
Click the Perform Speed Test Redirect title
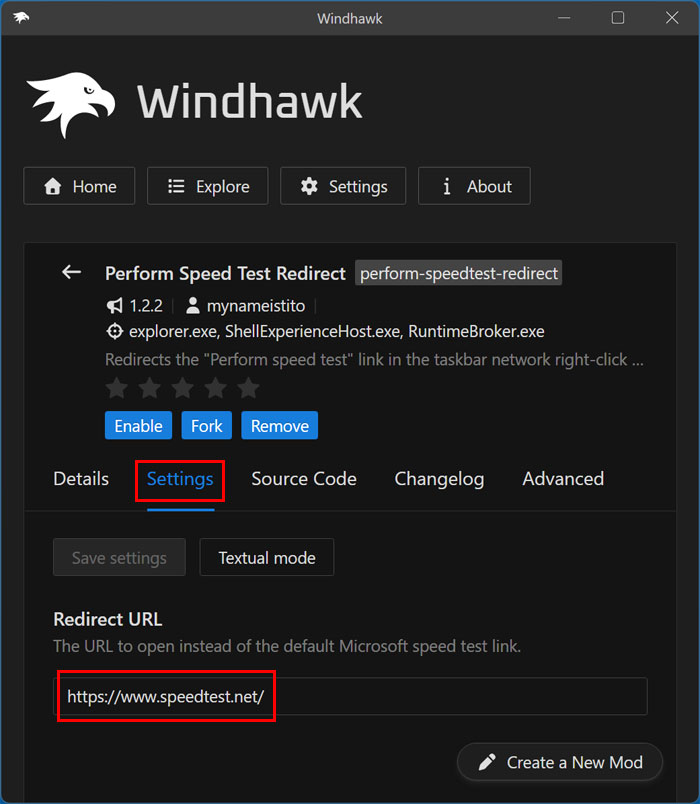coord(225,273)
